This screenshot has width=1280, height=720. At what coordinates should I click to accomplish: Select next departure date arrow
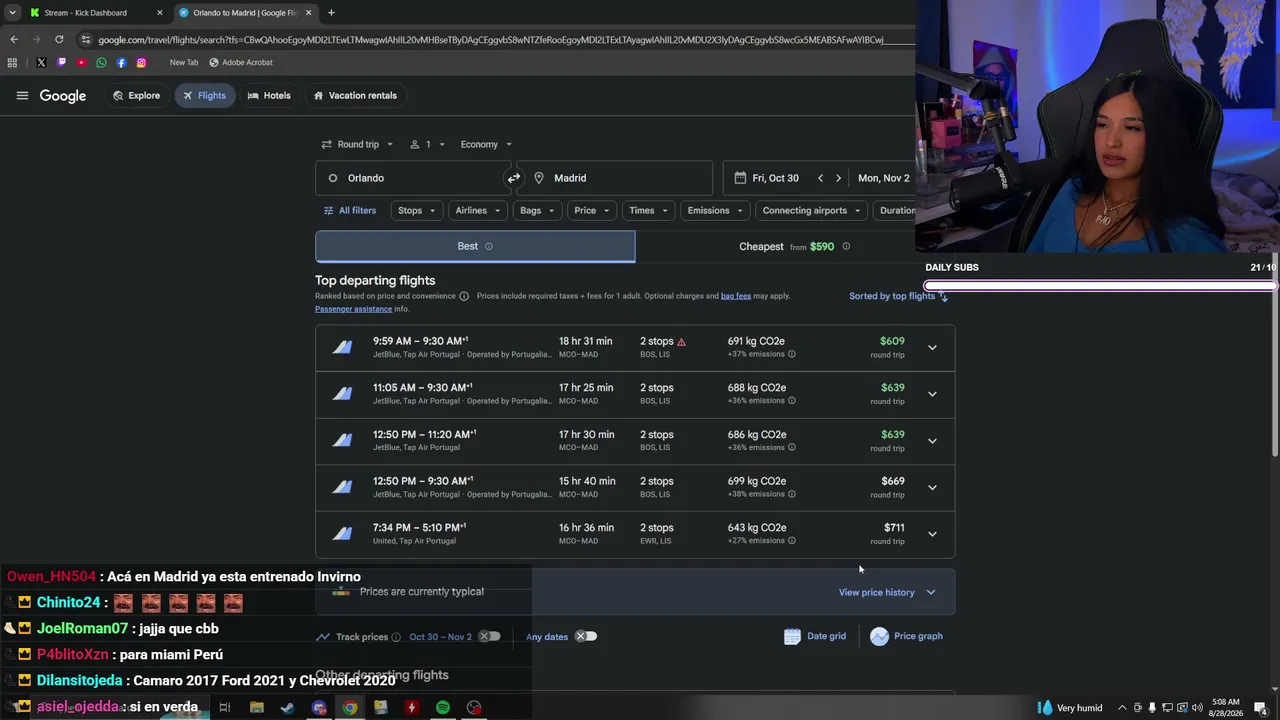(x=838, y=178)
